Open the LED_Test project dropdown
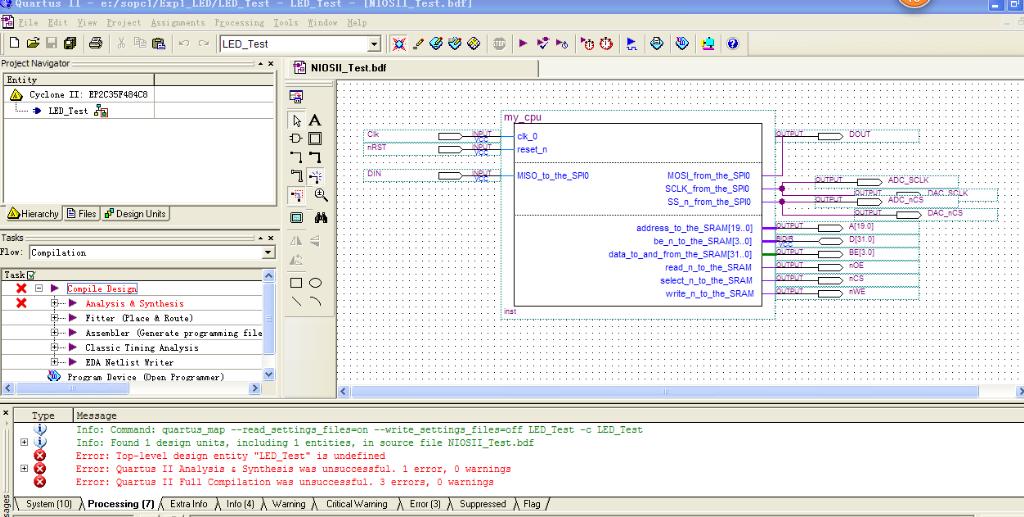The image size is (1024, 517). pos(374,44)
